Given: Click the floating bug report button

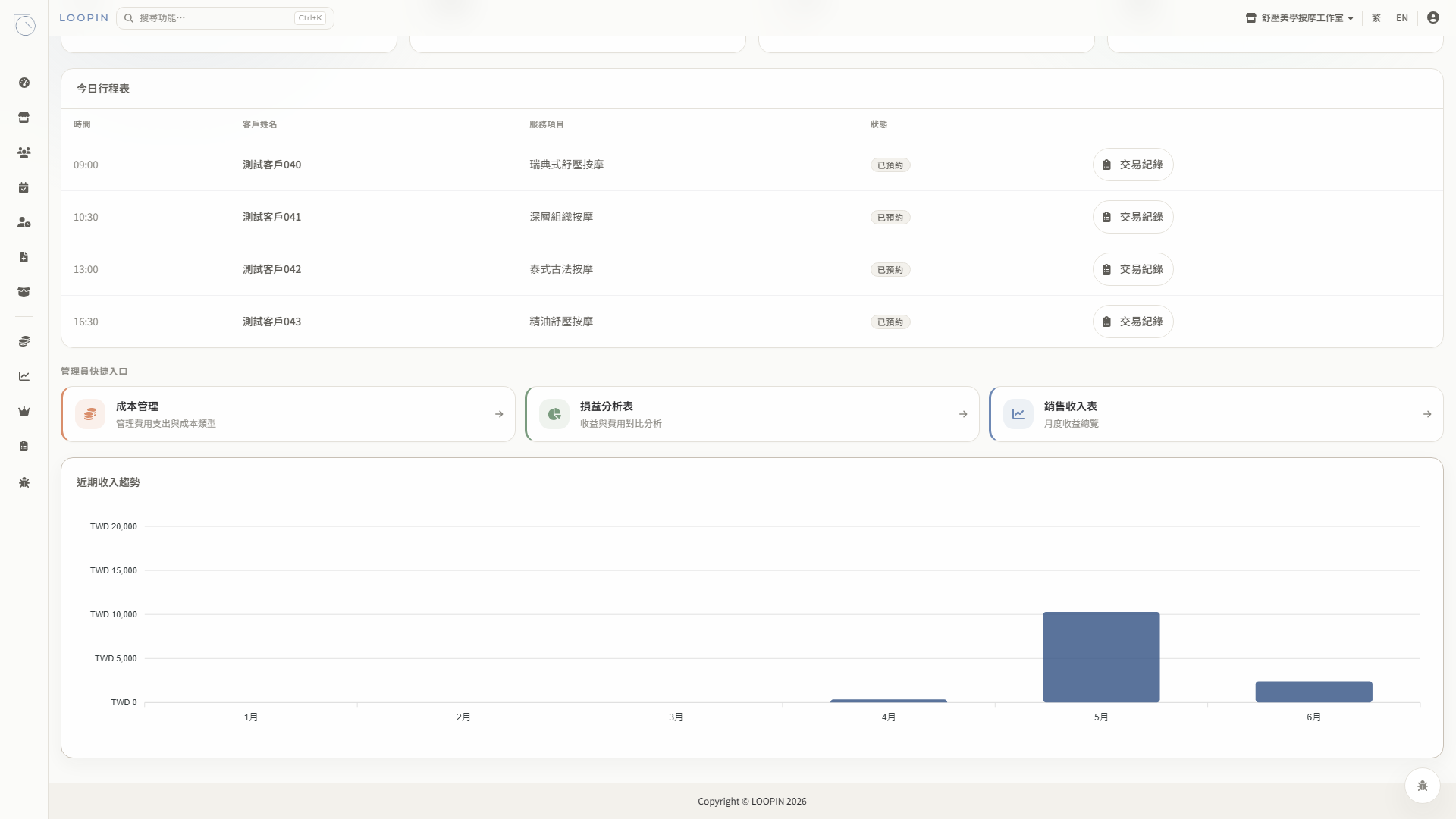Looking at the screenshot, I should [x=1423, y=786].
